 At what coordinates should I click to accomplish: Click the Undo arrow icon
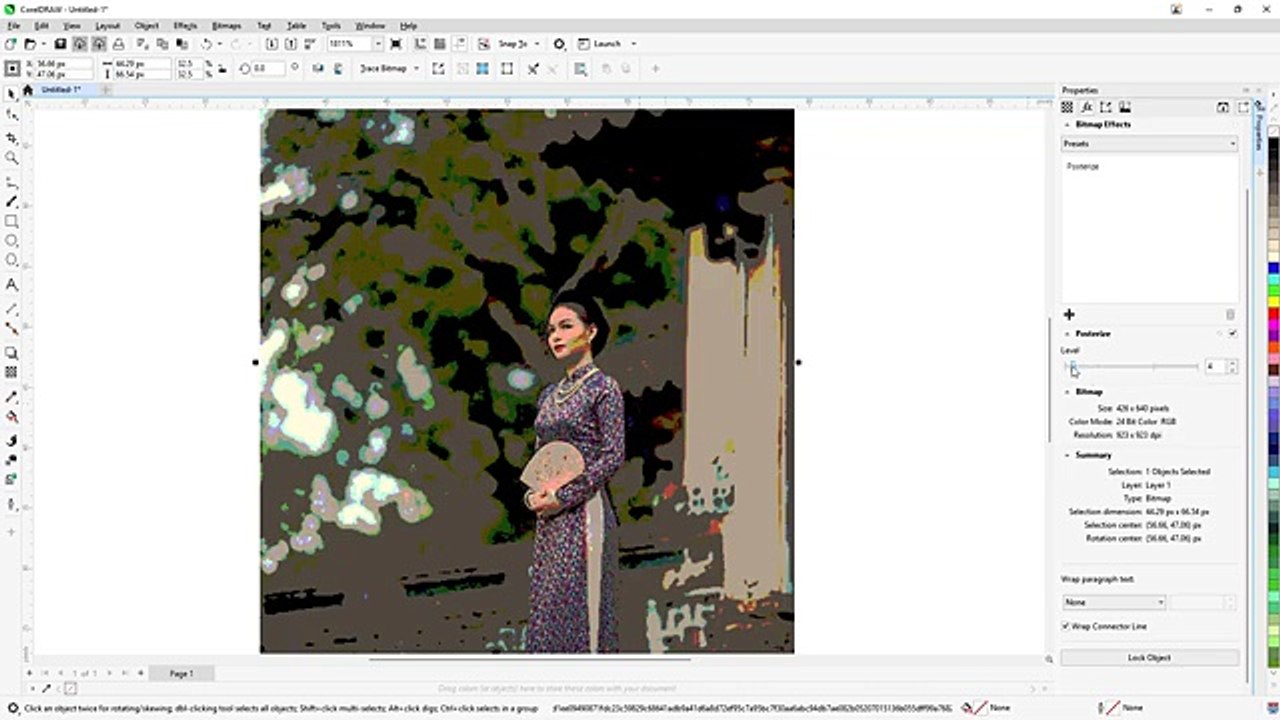tap(206, 44)
